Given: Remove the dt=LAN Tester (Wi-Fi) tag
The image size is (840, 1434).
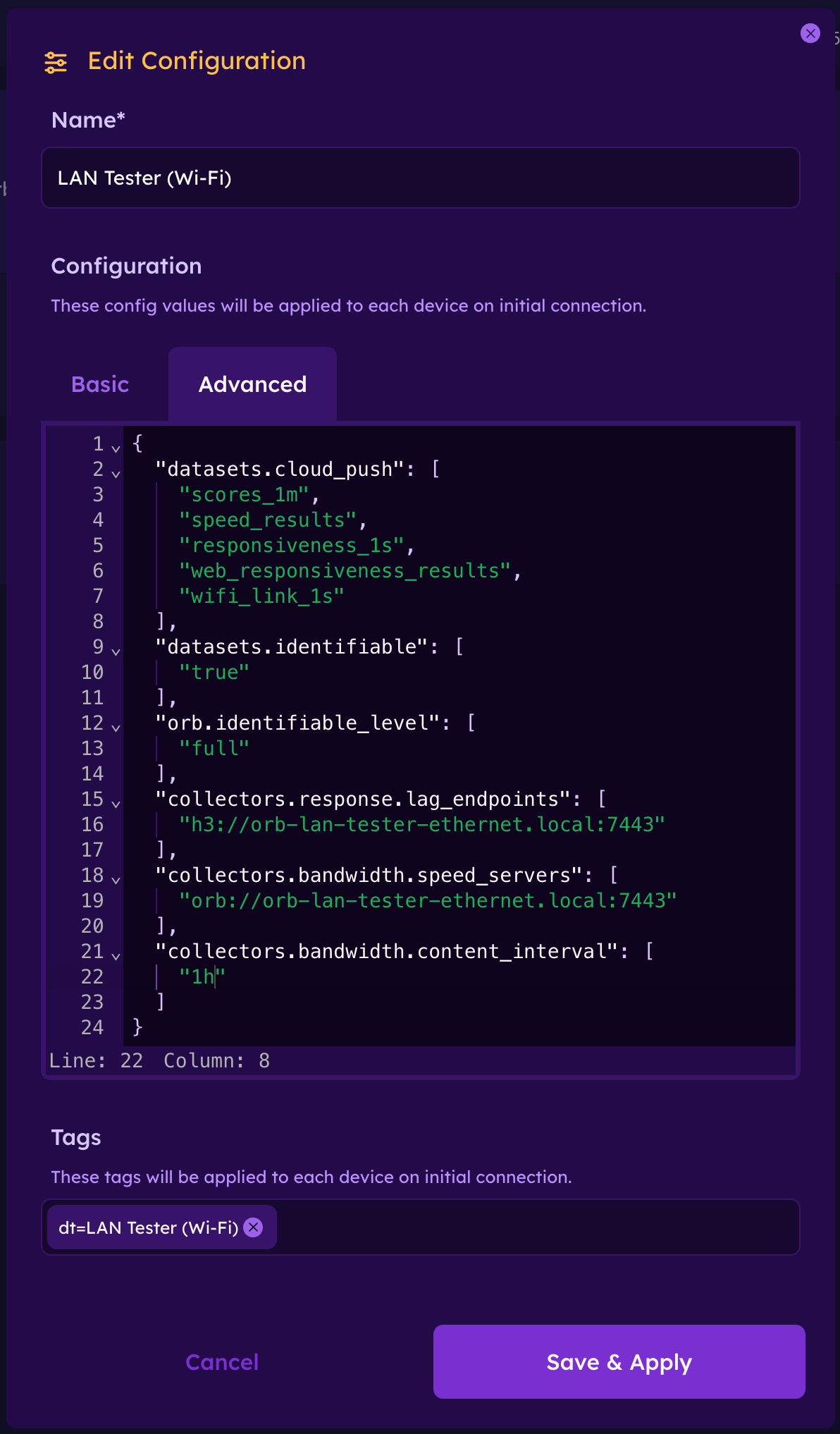Looking at the screenshot, I should coord(253,1227).
